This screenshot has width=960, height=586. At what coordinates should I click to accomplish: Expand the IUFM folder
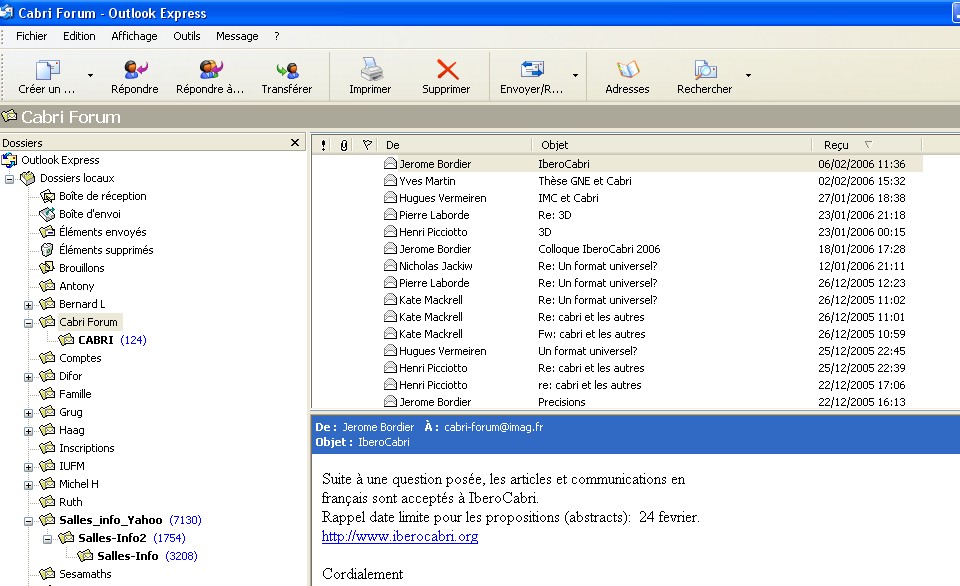tap(28, 467)
